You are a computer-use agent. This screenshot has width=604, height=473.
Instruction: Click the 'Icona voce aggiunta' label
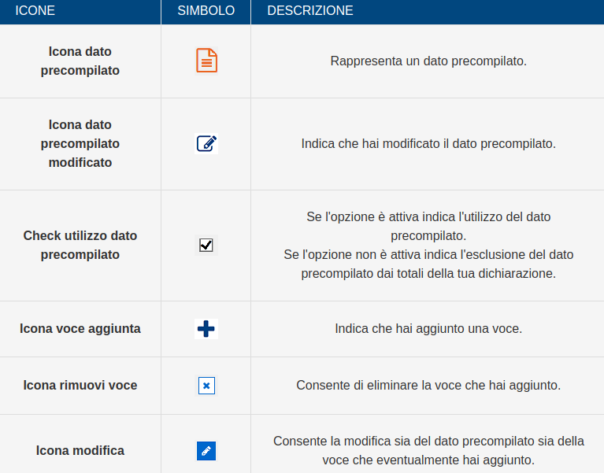[80, 328]
